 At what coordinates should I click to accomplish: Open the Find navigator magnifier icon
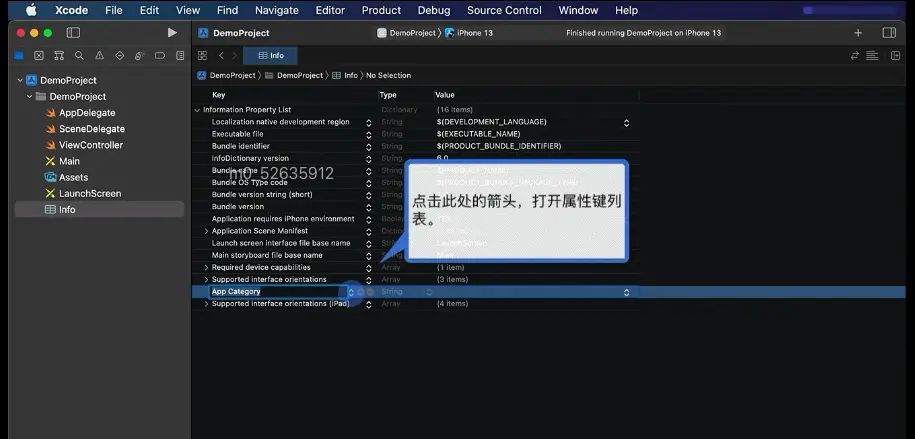(79, 55)
